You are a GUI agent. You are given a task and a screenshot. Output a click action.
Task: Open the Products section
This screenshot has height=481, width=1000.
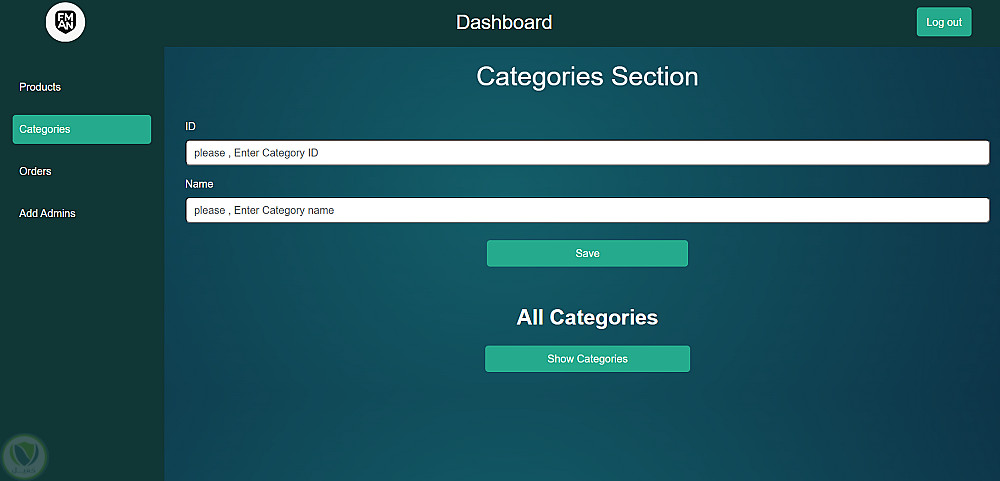click(40, 87)
